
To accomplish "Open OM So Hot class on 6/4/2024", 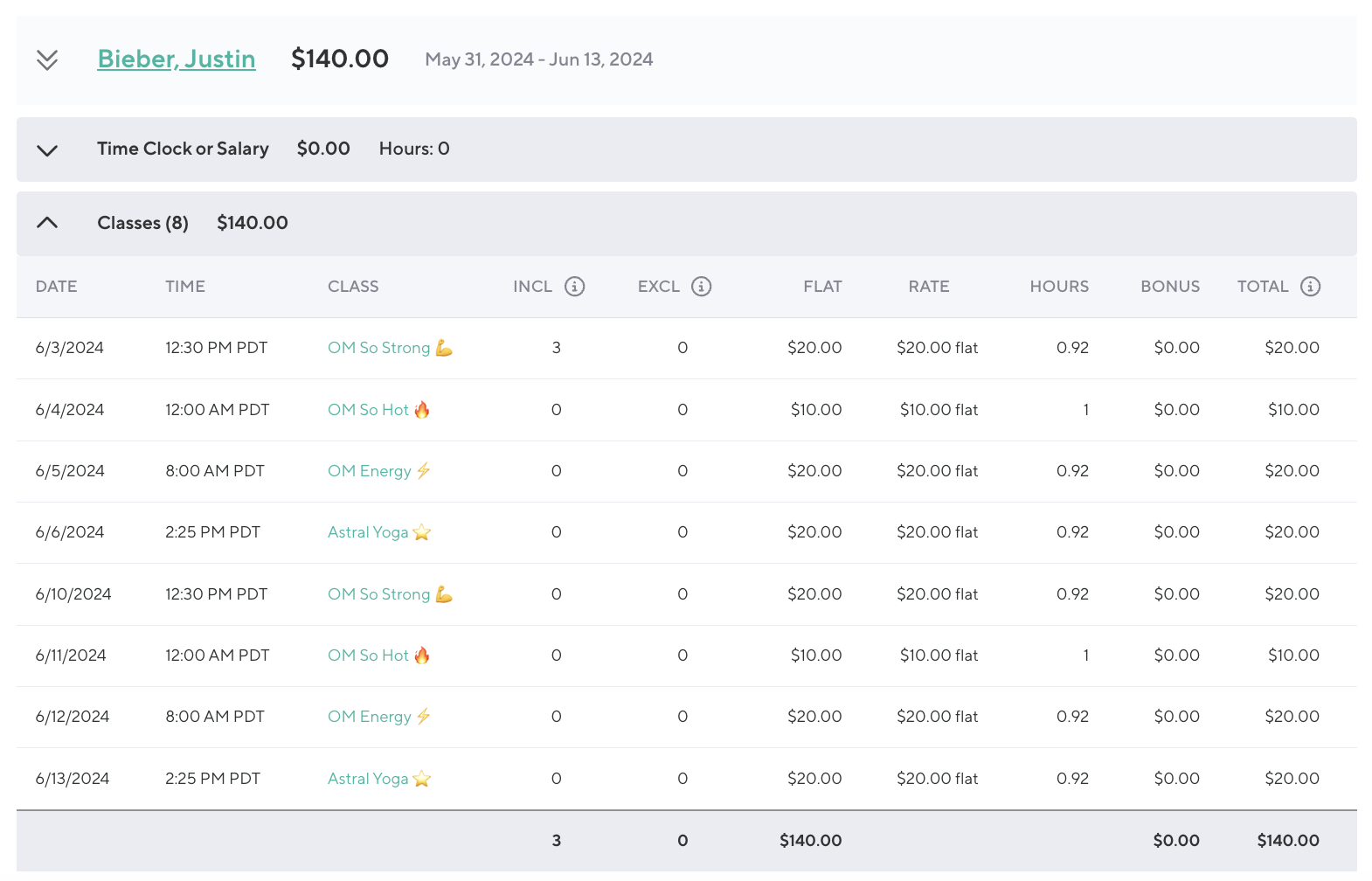I will (368, 410).
